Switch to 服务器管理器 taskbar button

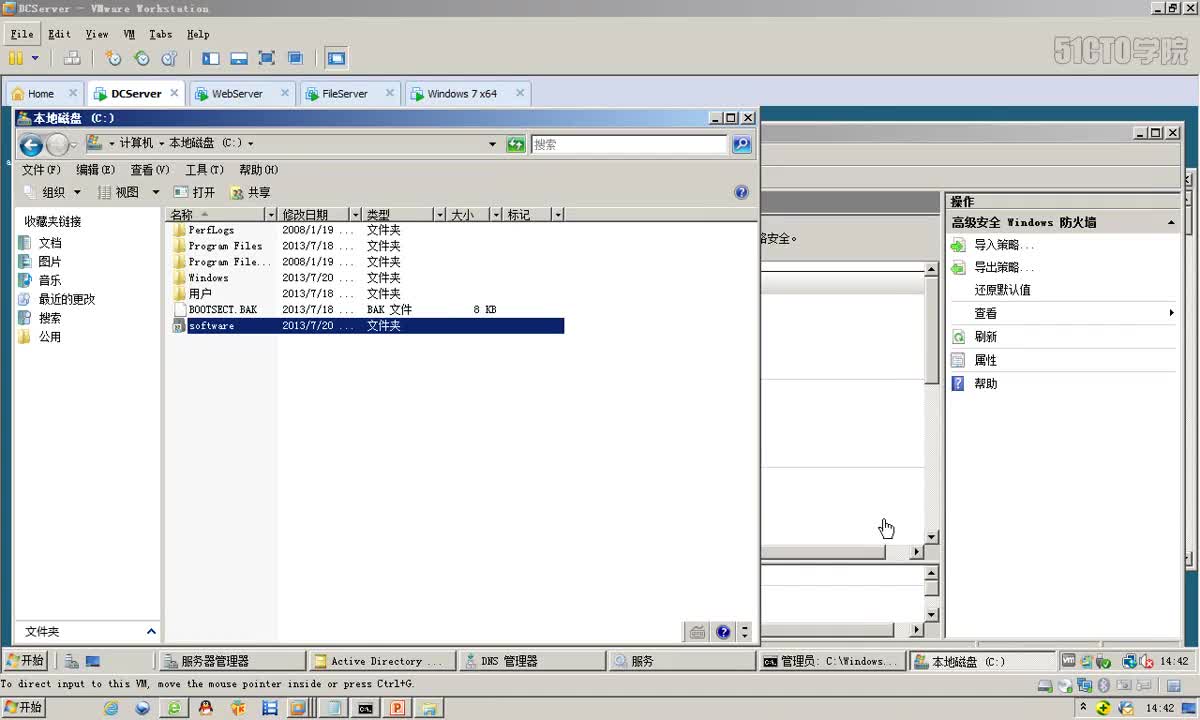[231, 661]
